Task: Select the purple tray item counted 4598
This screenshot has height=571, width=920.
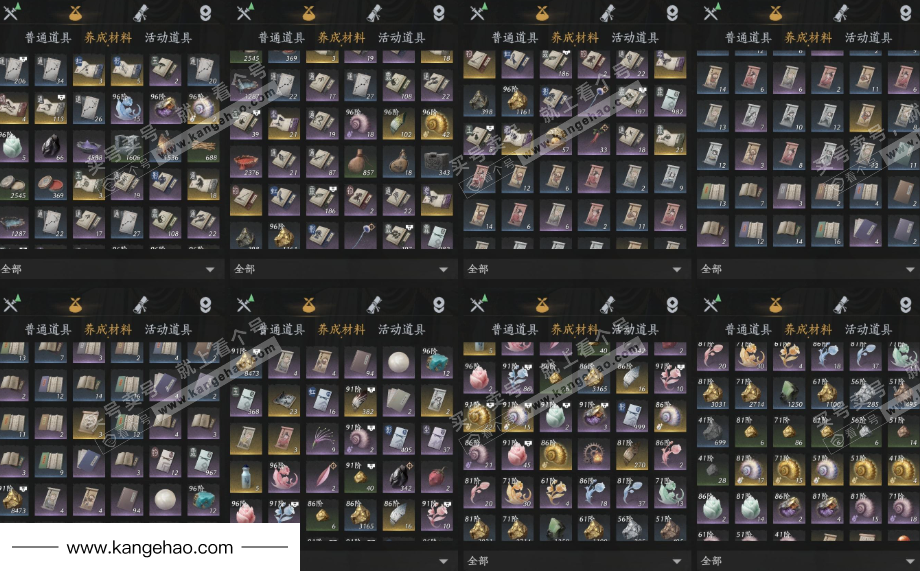Action: click(x=89, y=147)
